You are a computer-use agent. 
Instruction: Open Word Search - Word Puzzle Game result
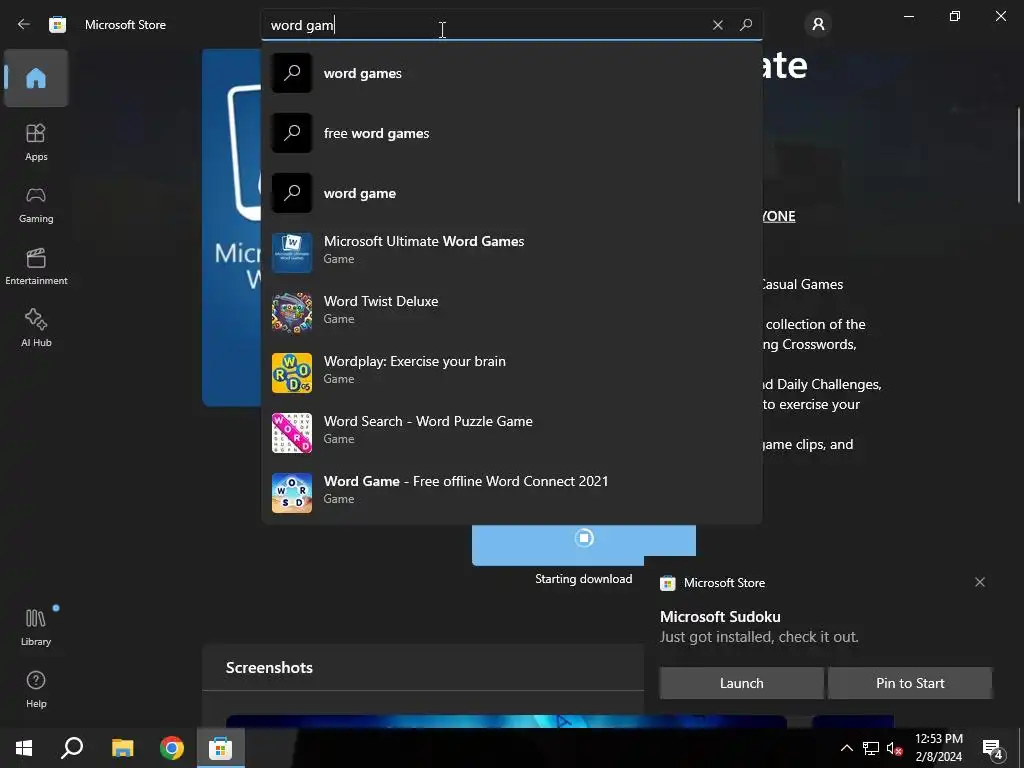pos(511,433)
